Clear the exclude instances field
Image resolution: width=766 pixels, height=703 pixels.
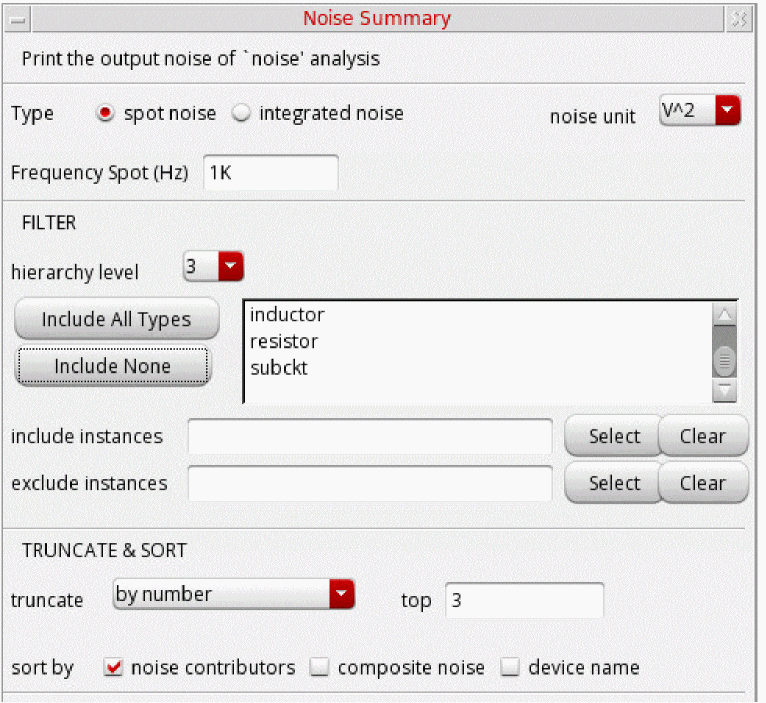[702, 483]
